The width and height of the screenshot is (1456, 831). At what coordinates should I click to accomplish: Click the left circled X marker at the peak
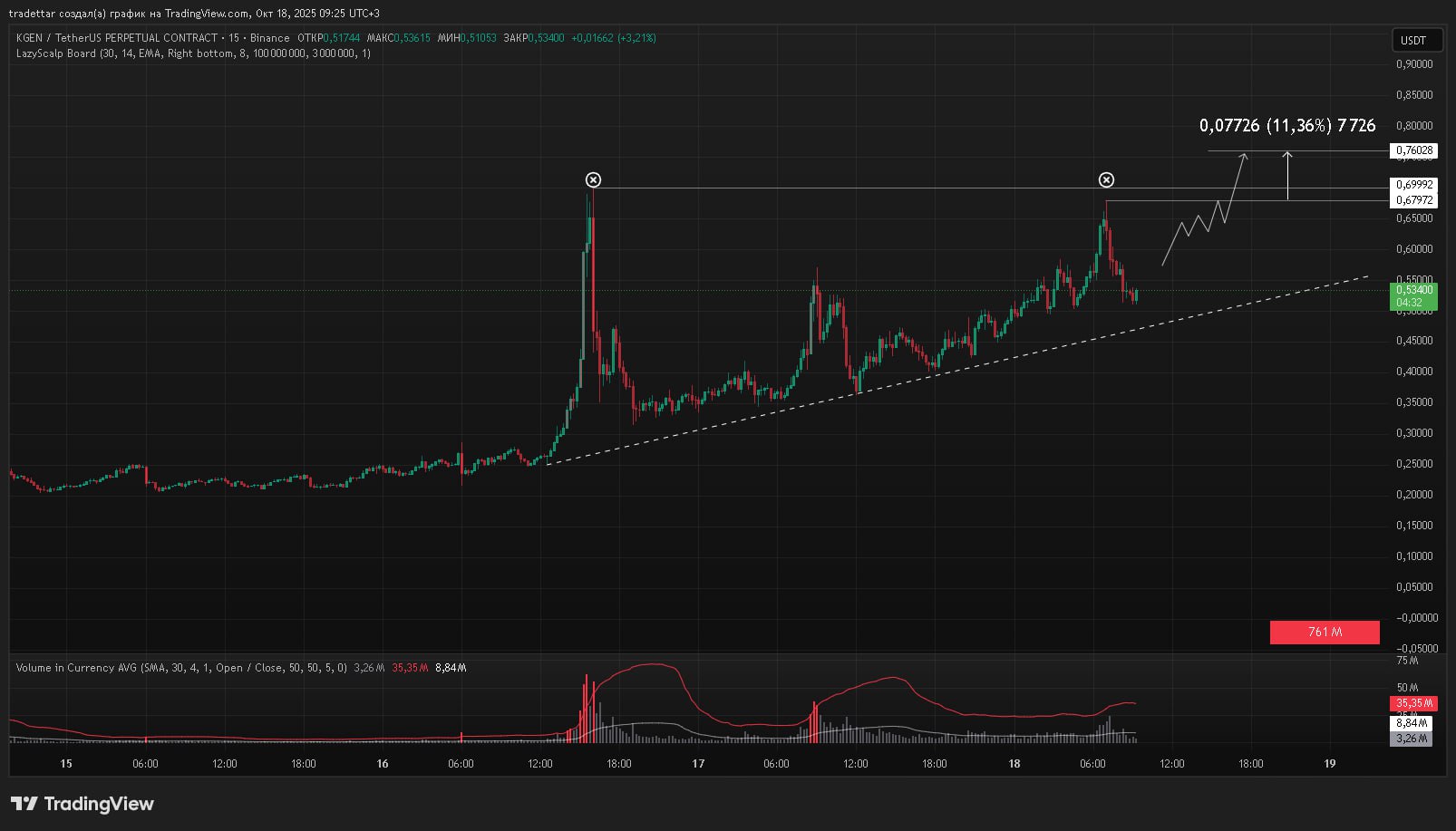coord(593,180)
